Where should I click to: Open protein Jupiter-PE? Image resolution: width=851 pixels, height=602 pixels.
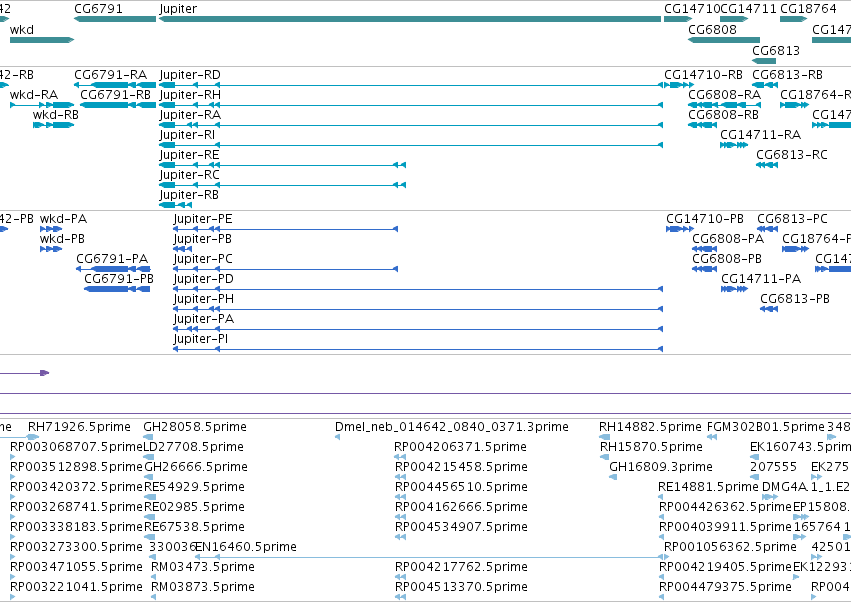click(x=285, y=229)
